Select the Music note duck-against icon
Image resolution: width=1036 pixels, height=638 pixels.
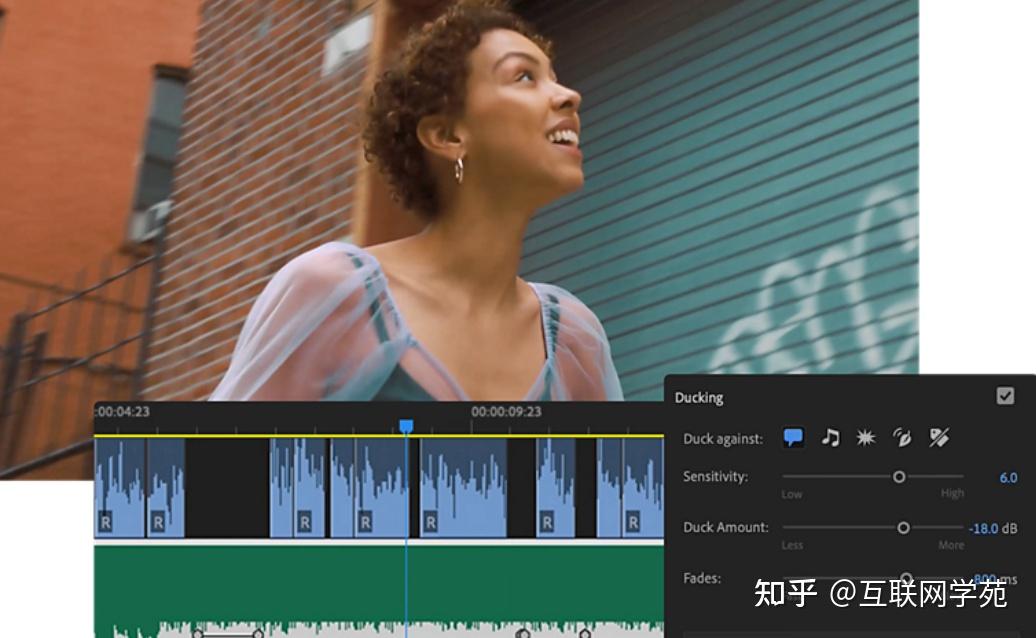coord(831,437)
